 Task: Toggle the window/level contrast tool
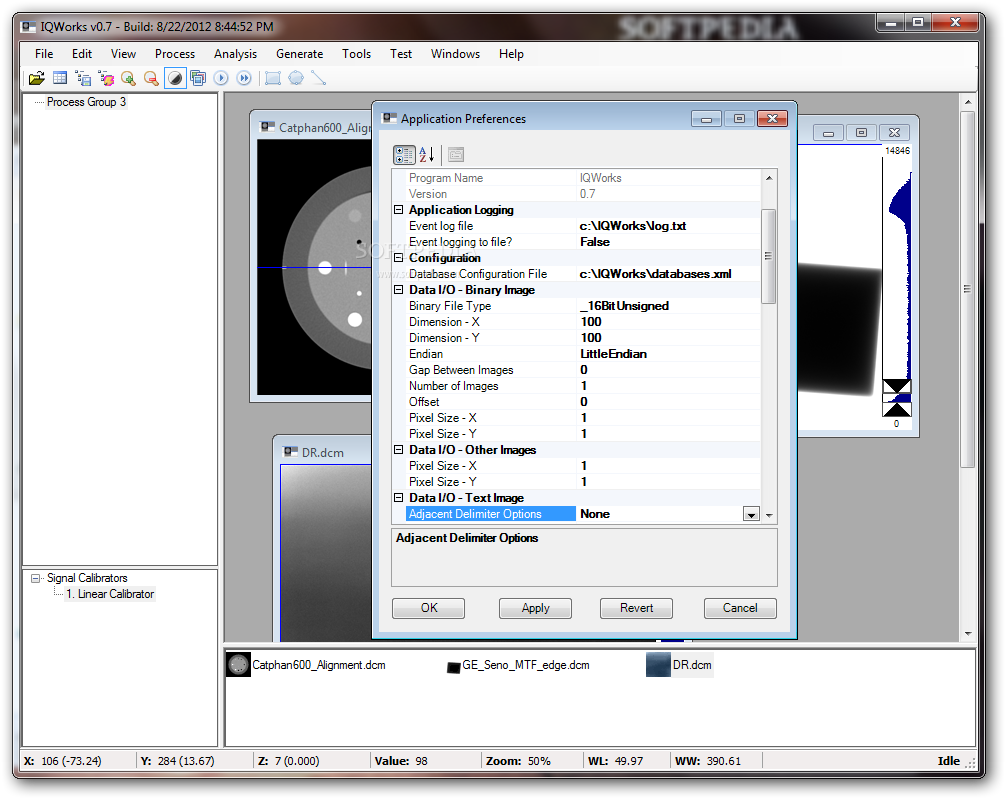(175, 78)
